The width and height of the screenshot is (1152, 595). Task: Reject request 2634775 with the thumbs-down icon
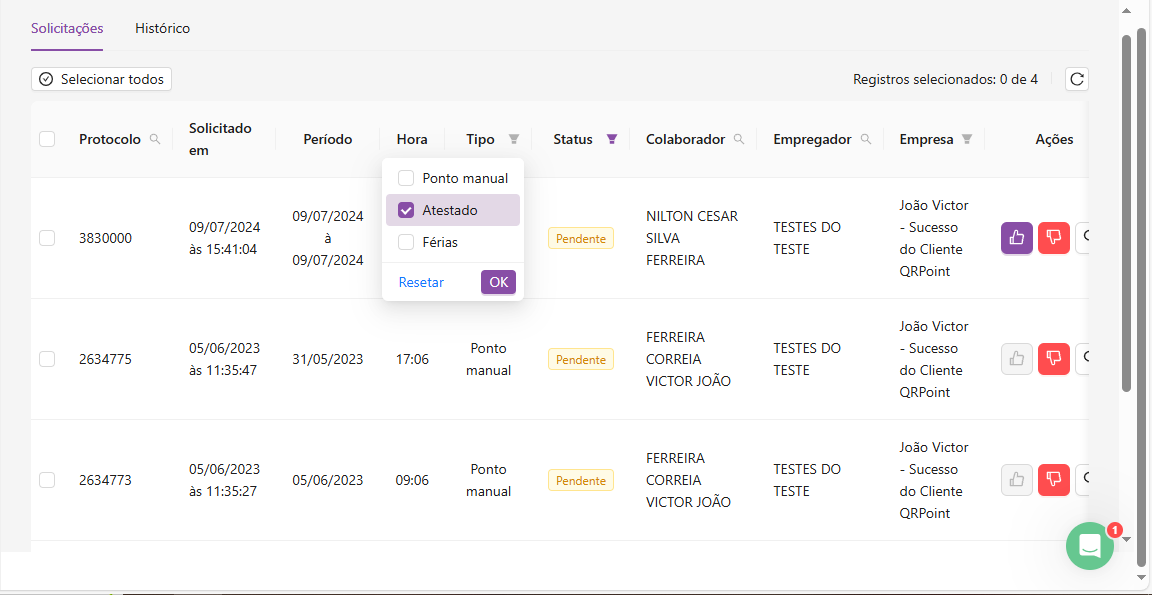tap(1053, 359)
